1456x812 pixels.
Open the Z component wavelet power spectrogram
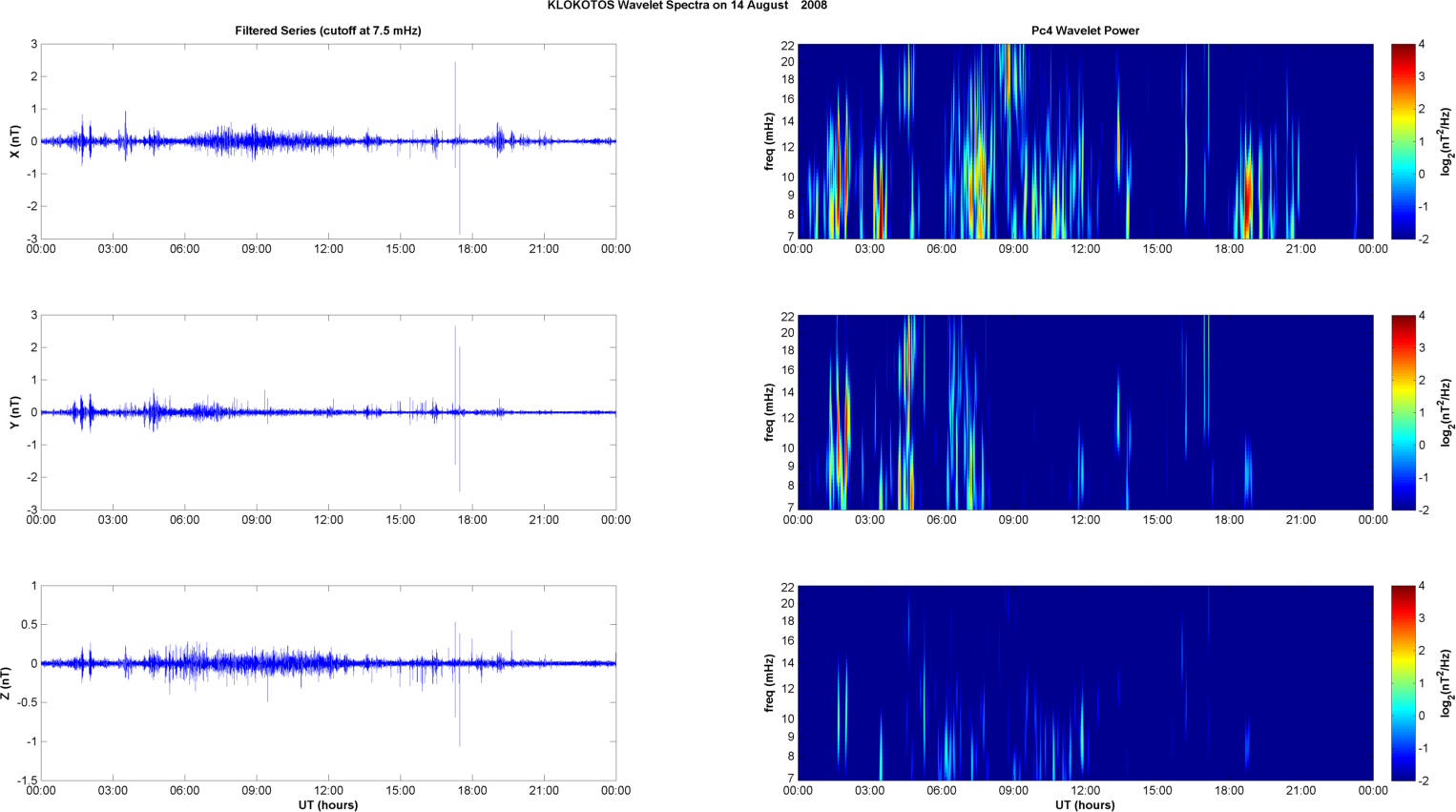point(1085,683)
